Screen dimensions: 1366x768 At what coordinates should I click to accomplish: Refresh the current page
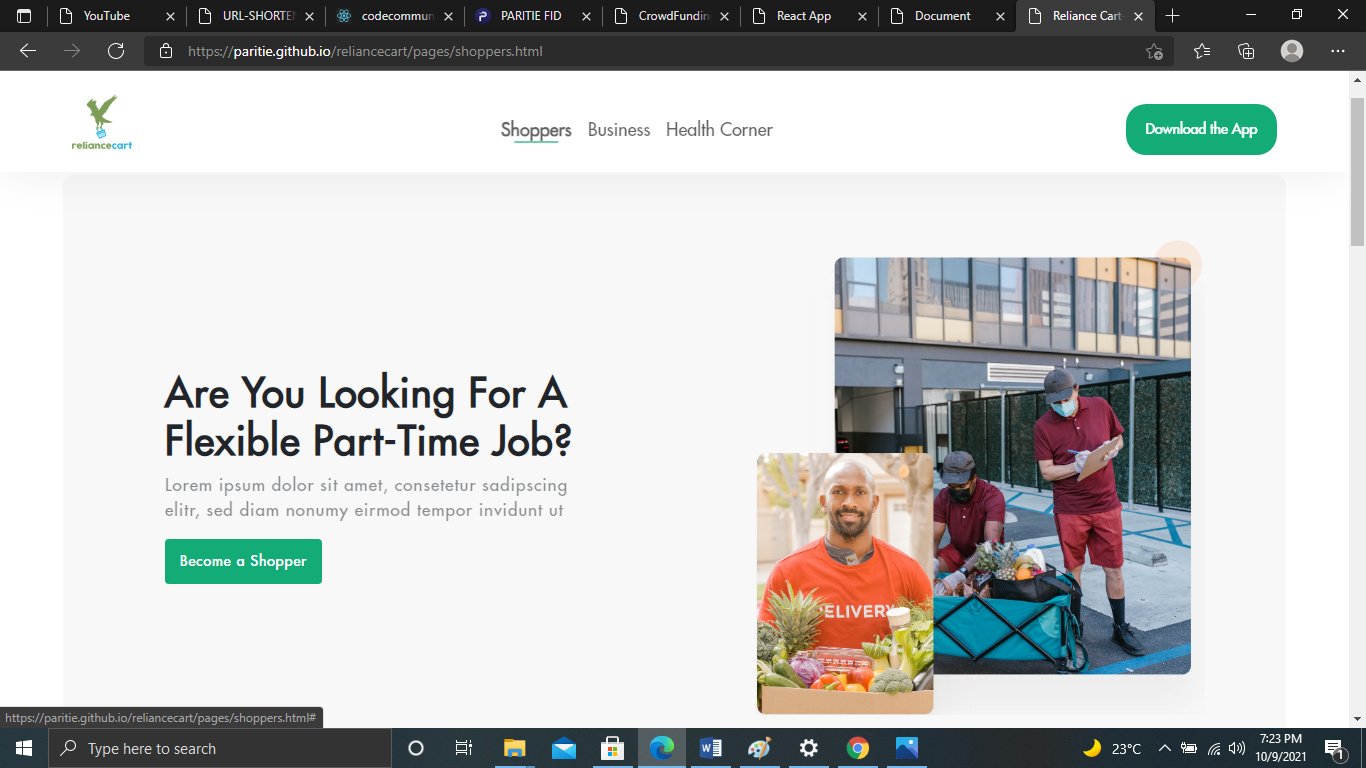(x=116, y=51)
